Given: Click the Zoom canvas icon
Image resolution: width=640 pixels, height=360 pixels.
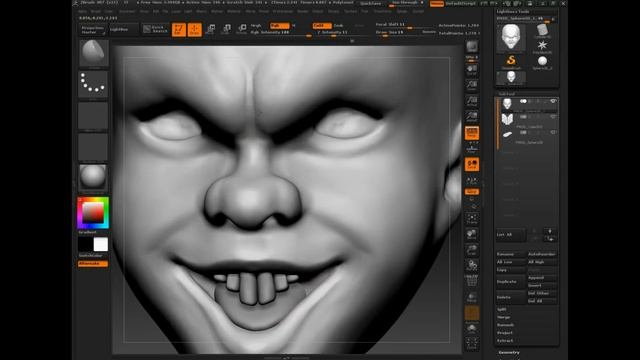Looking at the screenshot, I should click(x=472, y=85).
